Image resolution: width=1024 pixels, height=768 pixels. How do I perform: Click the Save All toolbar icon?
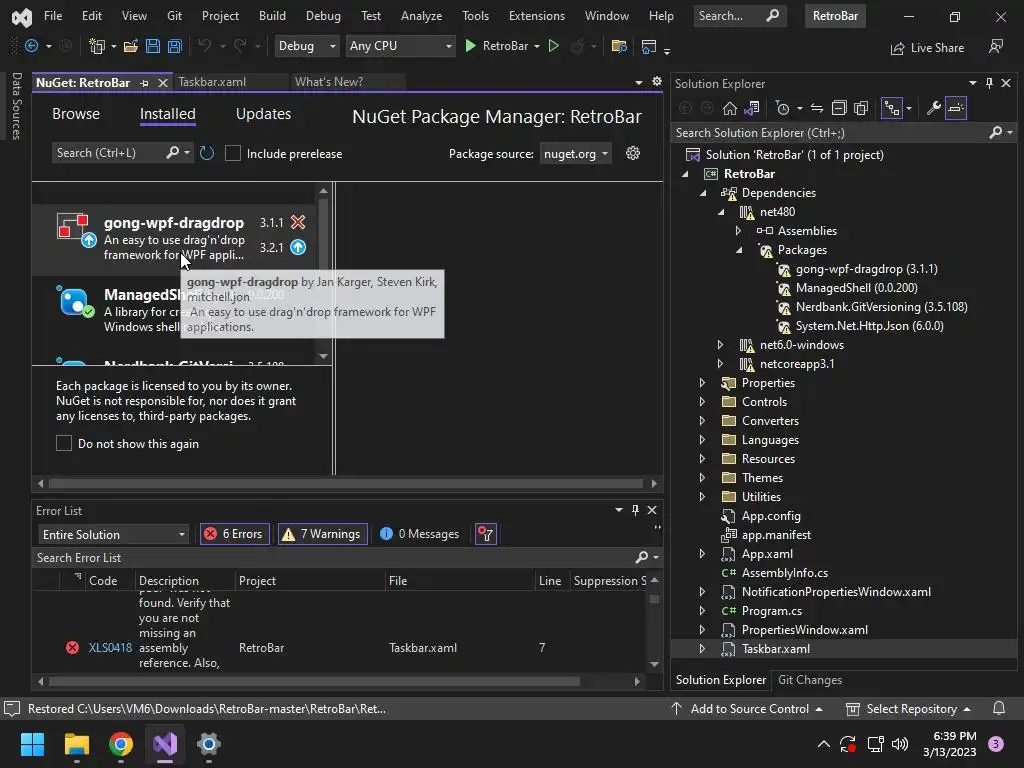[x=174, y=46]
